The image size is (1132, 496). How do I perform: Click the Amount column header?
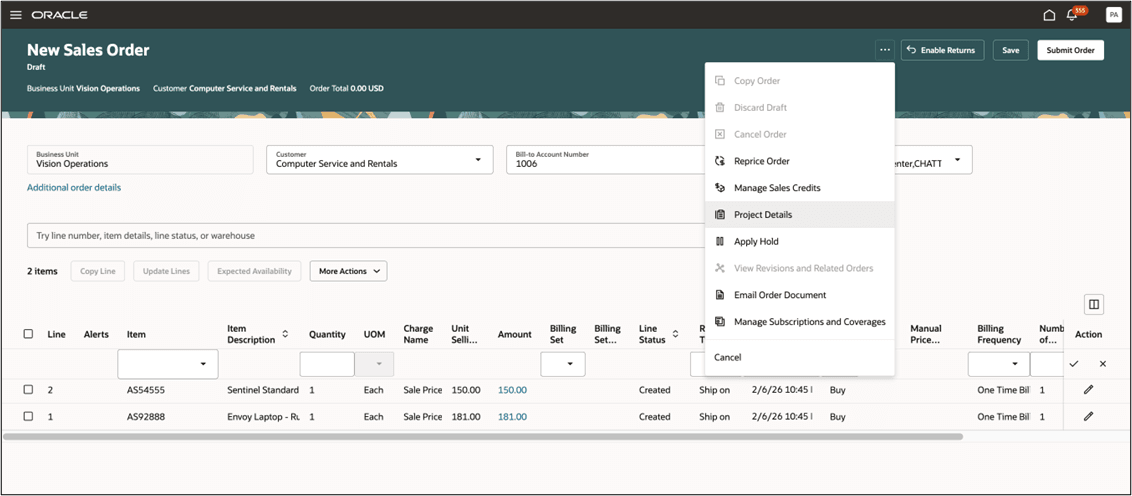pos(514,334)
